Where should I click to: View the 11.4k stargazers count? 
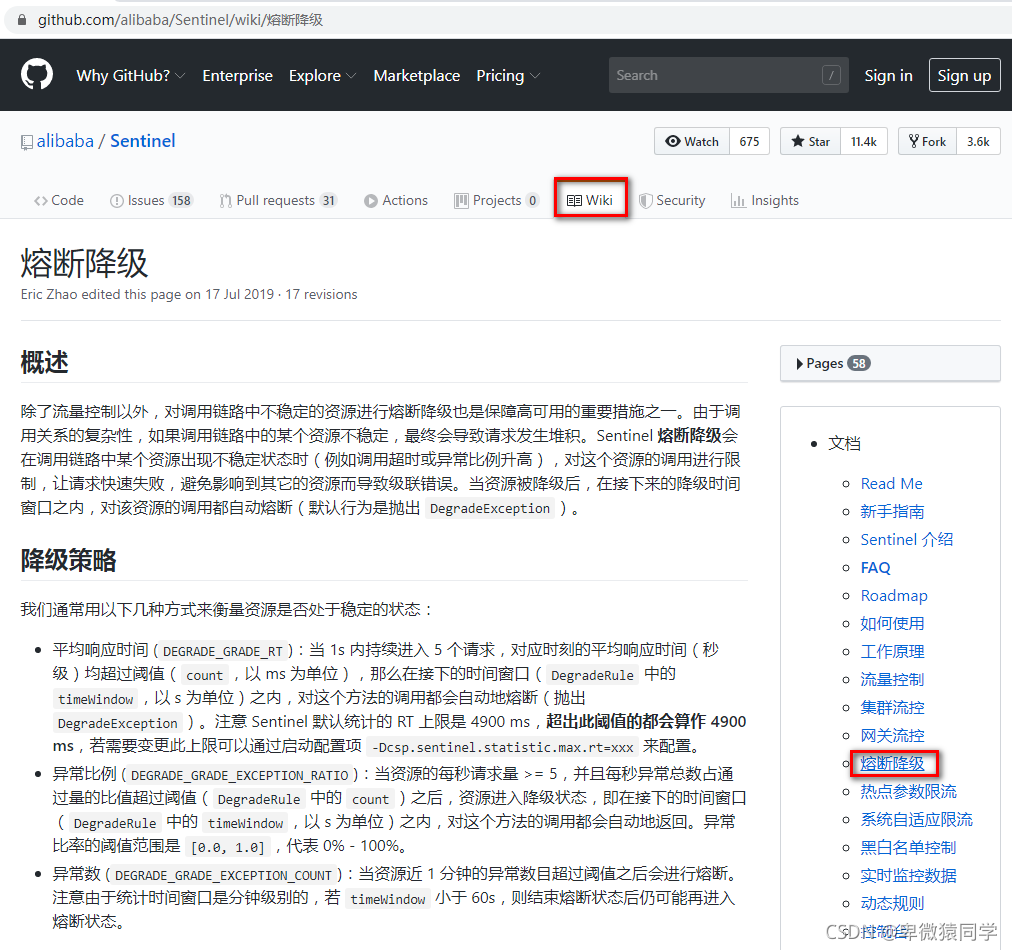(864, 141)
